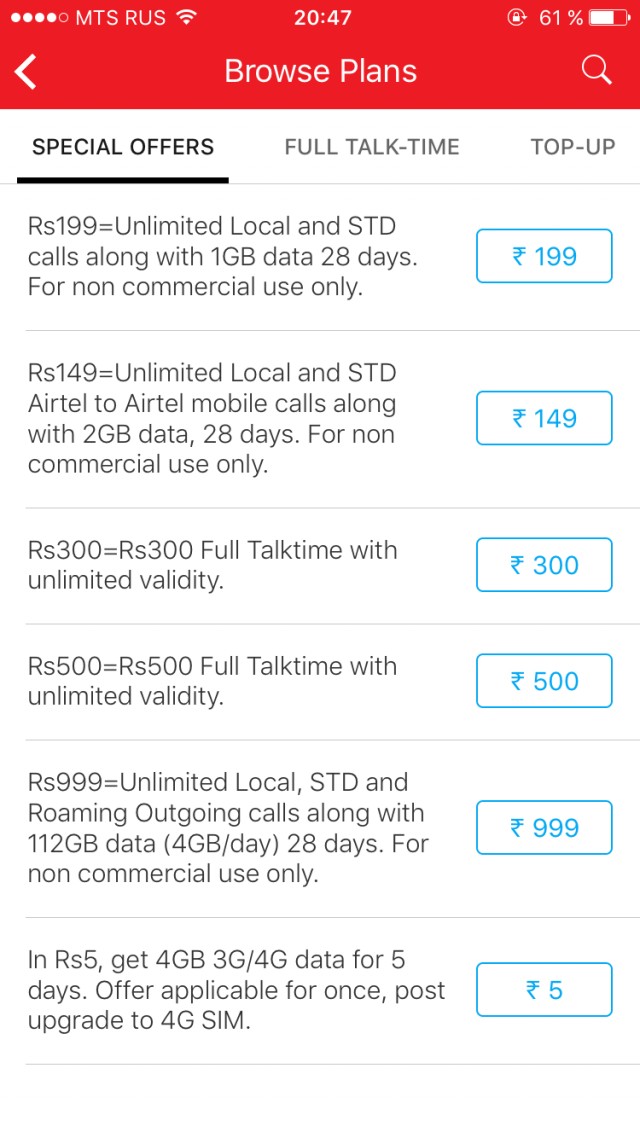This screenshot has width=640, height=1138.
Task: Tap the ₹ 5 data offer button
Action: 544,990
